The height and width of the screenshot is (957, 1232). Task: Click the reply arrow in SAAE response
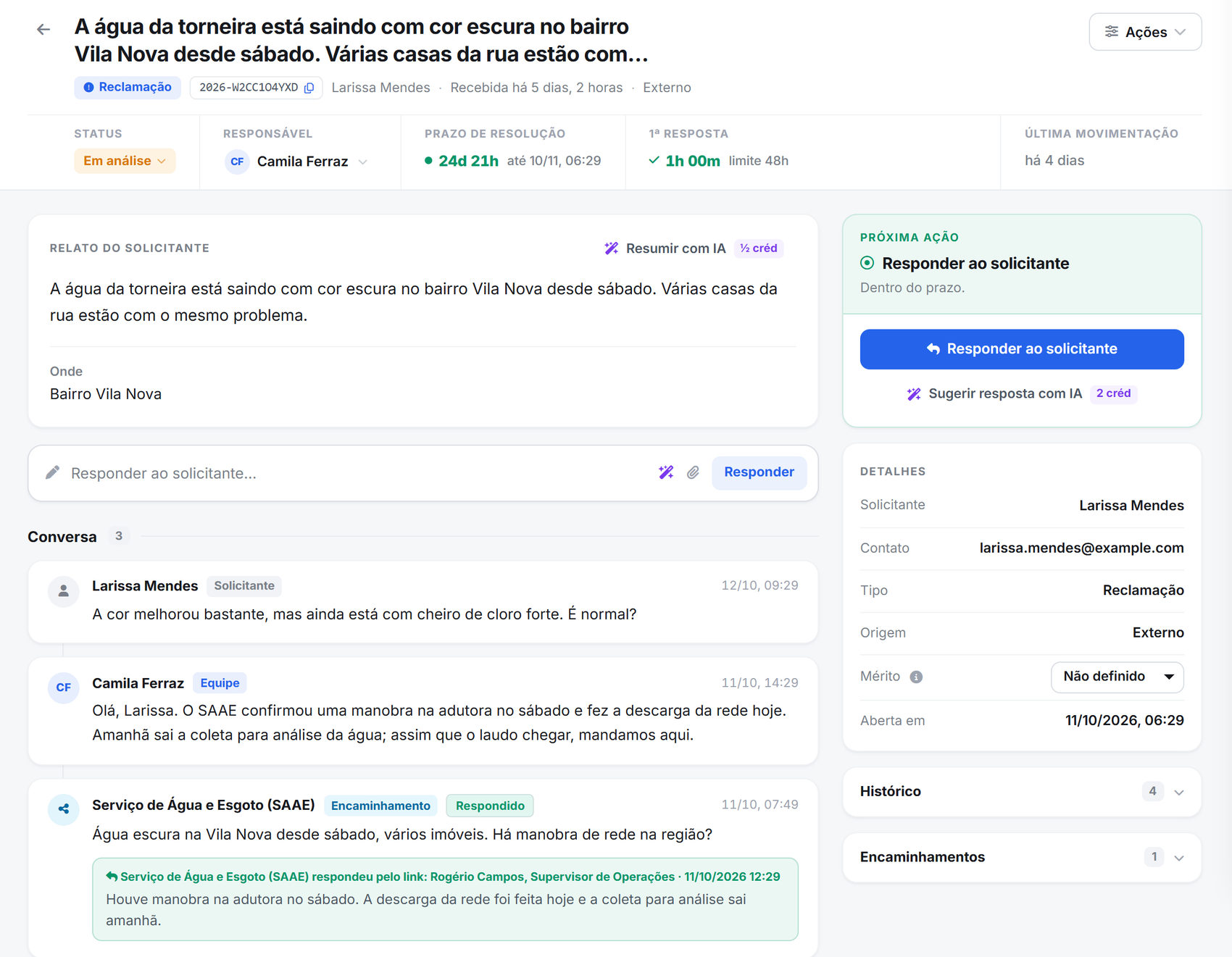point(112,876)
